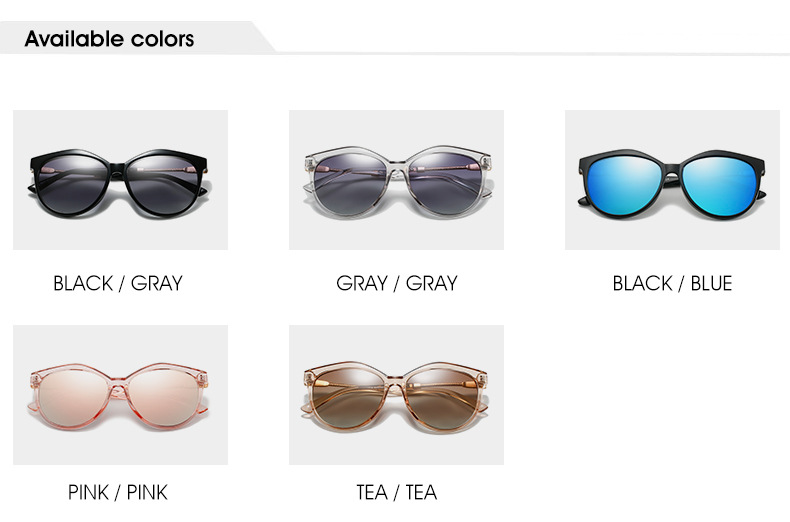
Task: Select the Black / Blue sunglasses thumbnail
Action: pyautogui.click(x=672, y=180)
